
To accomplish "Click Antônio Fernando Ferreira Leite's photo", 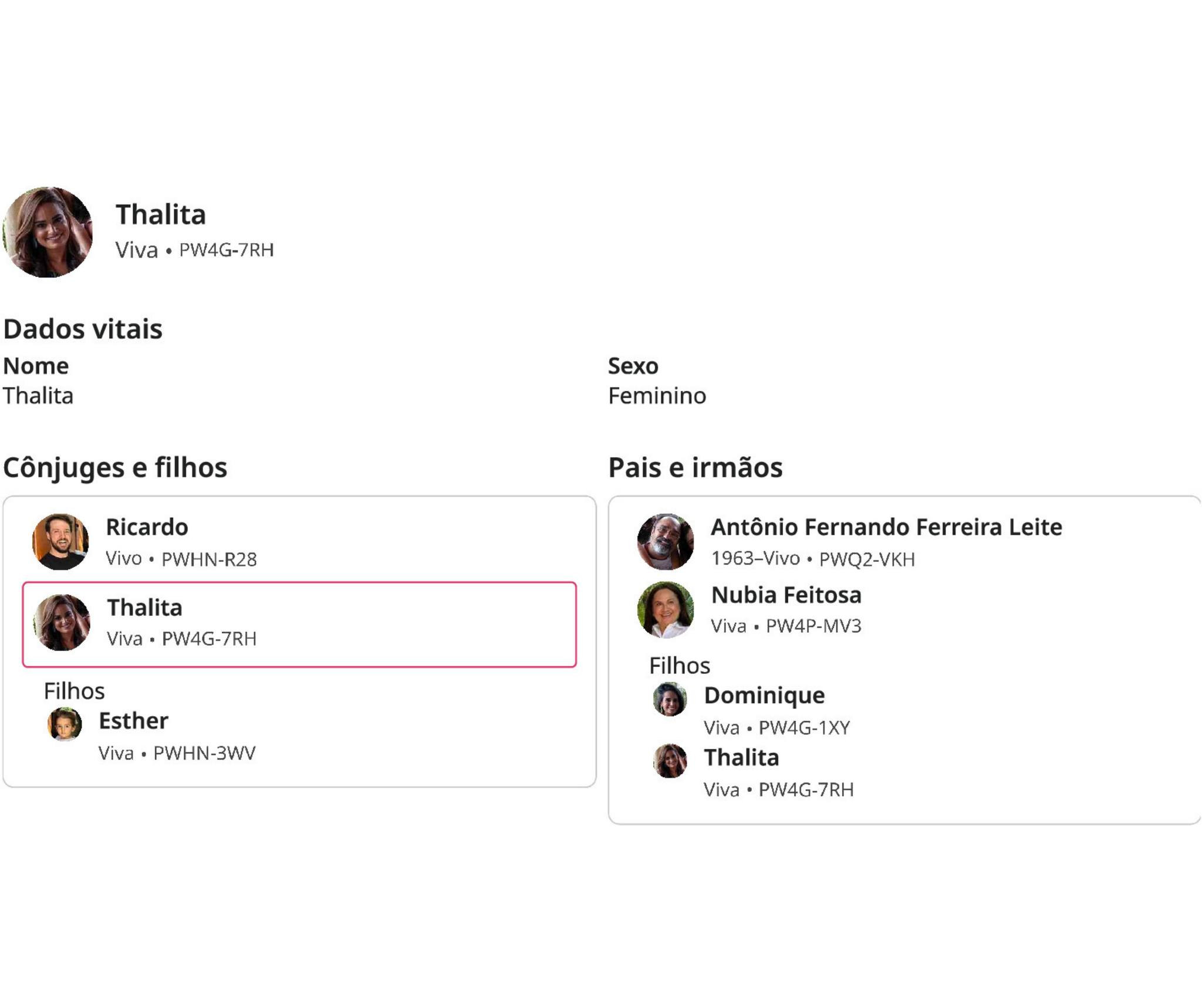I will coord(666,541).
